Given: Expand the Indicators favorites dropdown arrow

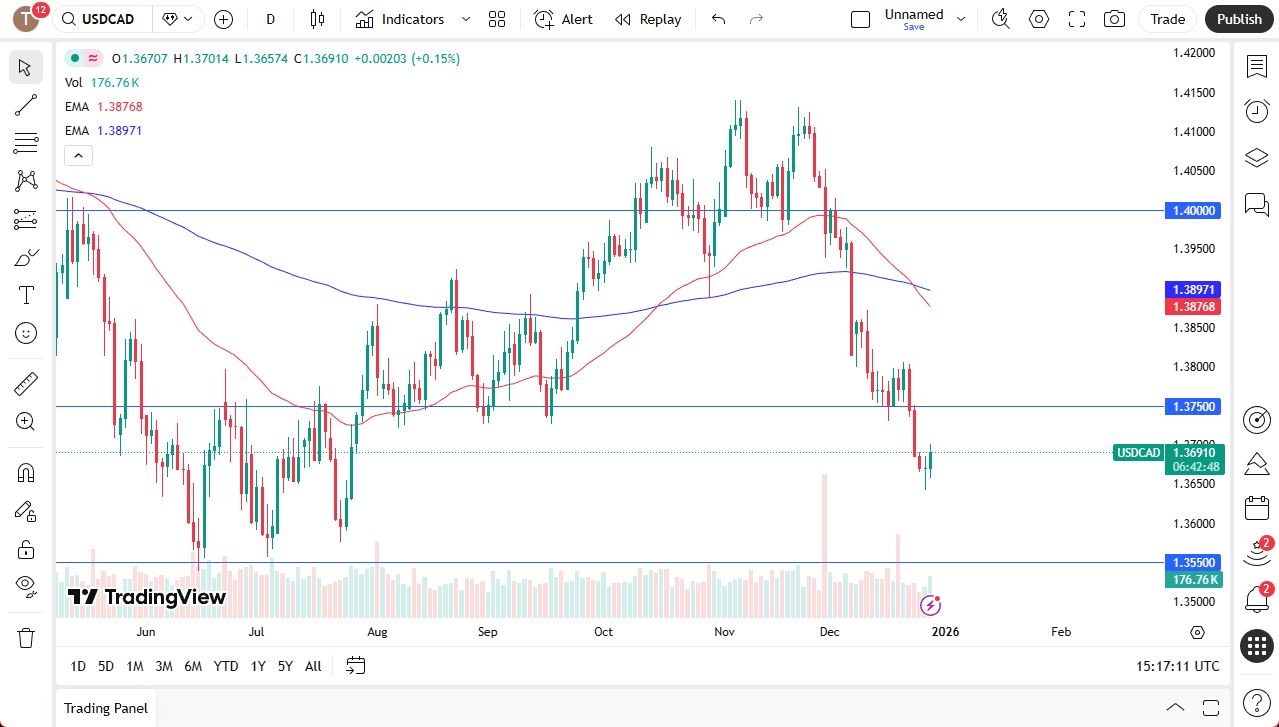Looking at the screenshot, I should (x=466, y=19).
